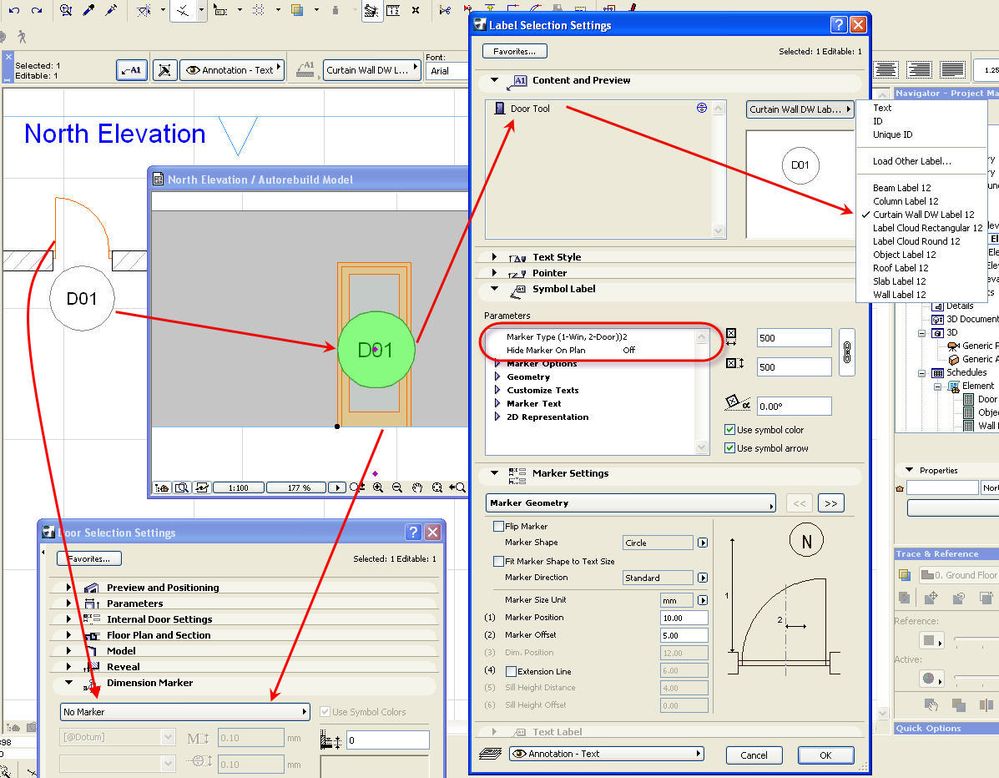
Task: Click the Label tool A1 geometry button
Action: (x=132, y=70)
